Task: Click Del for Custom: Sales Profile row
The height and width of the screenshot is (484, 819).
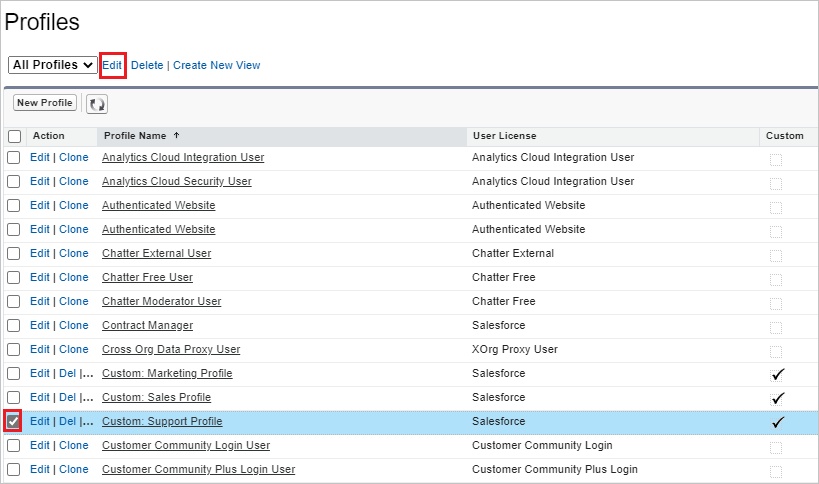Action: coord(67,397)
